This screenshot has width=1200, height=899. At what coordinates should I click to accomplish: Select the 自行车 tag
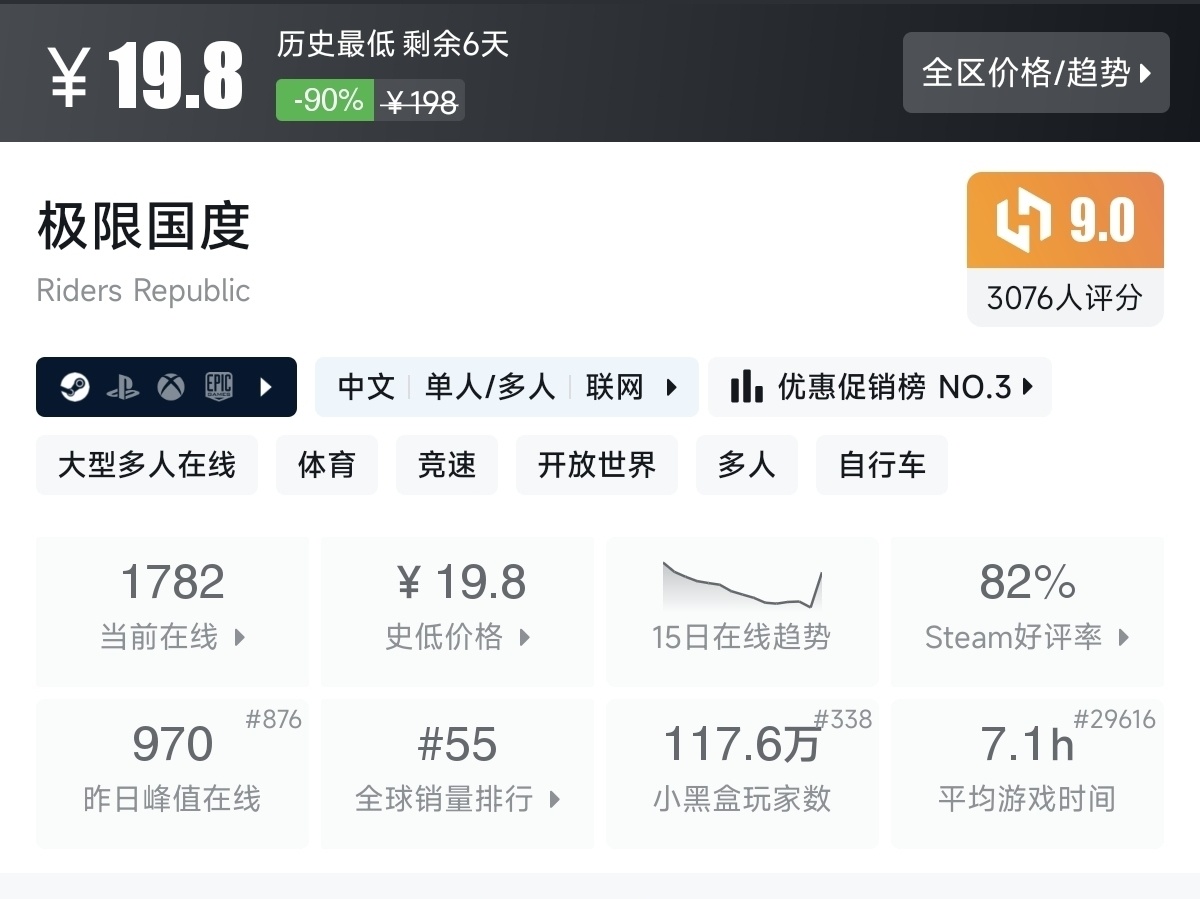[881, 465]
